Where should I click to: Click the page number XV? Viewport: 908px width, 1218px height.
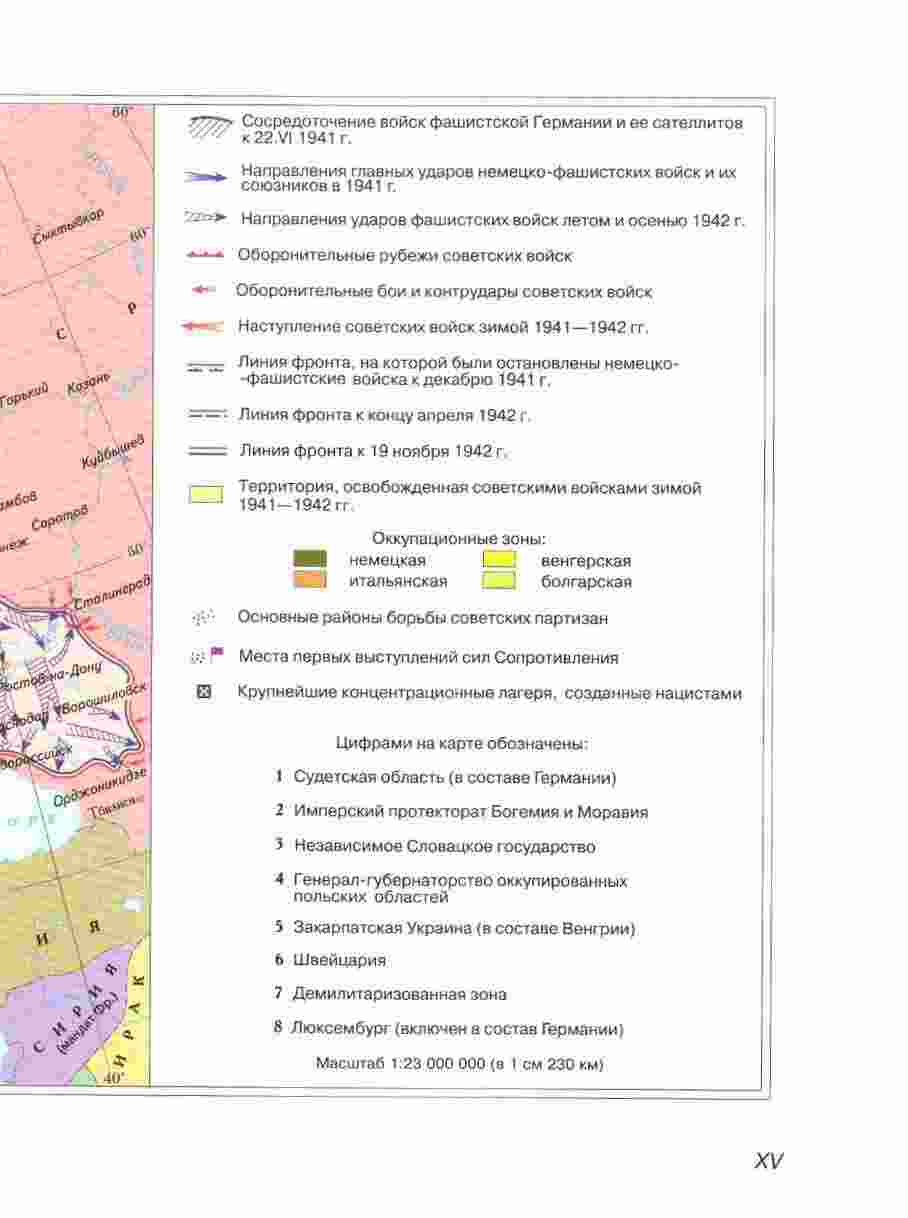(x=768, y=1161)
